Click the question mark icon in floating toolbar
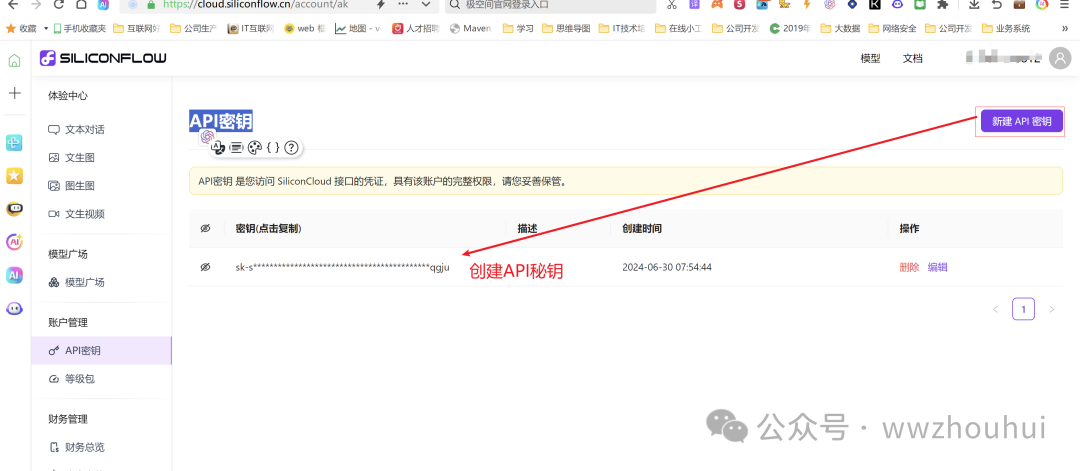Image resolution: width=1080 pixels, height=471 pixels. pyautogui.click(x=291, y=147)
